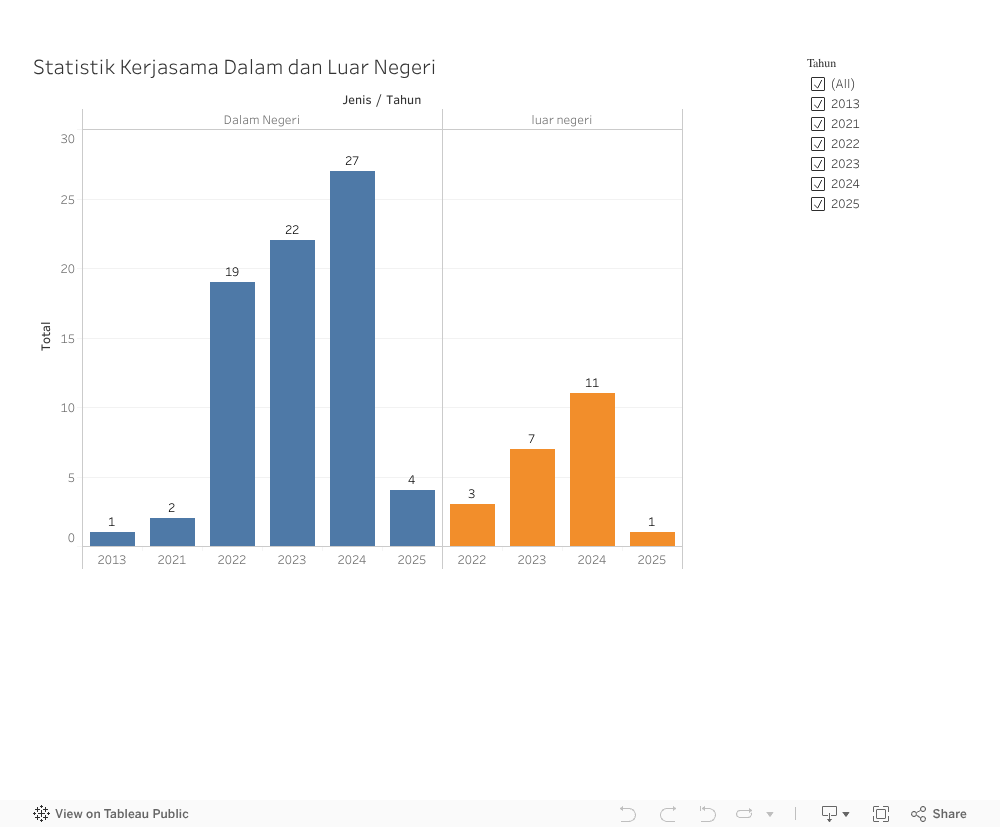The width and height of the screenshot is (1000, 827).
Task: Toggle the (All) year checkbox
Action: [x=818, y=84]
